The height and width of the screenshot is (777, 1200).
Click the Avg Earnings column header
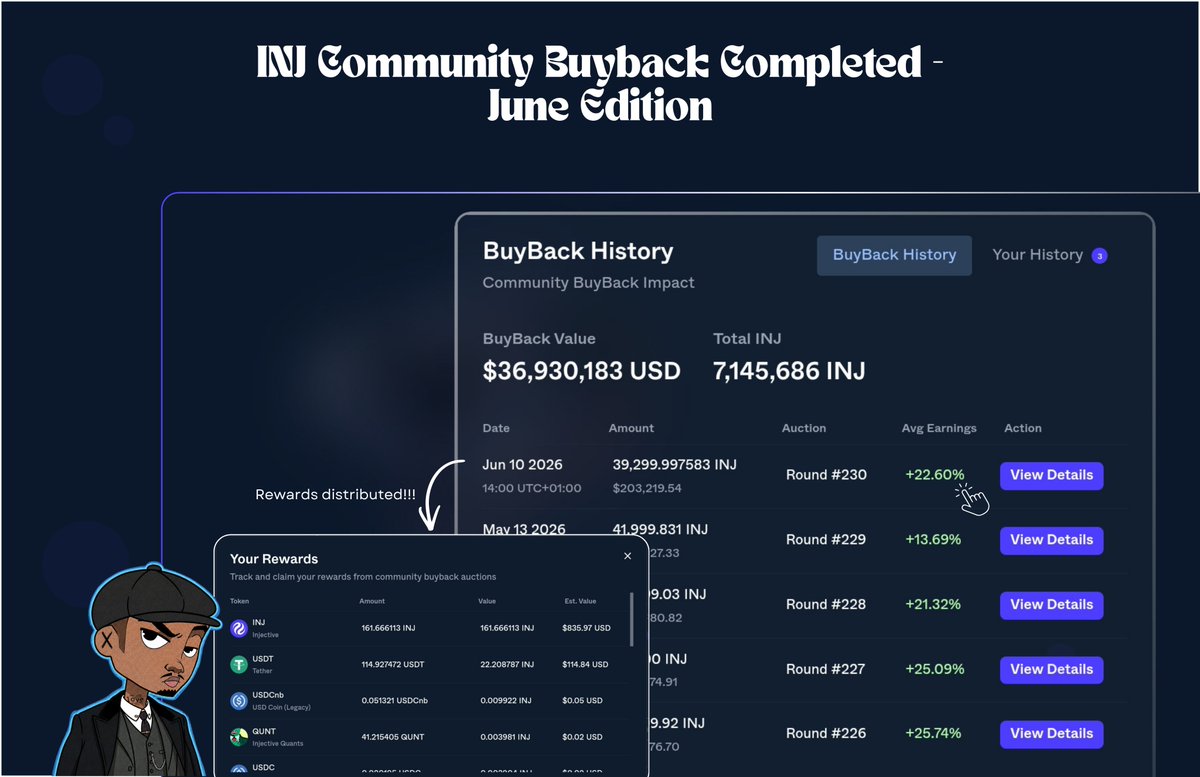tap(939, 428)
